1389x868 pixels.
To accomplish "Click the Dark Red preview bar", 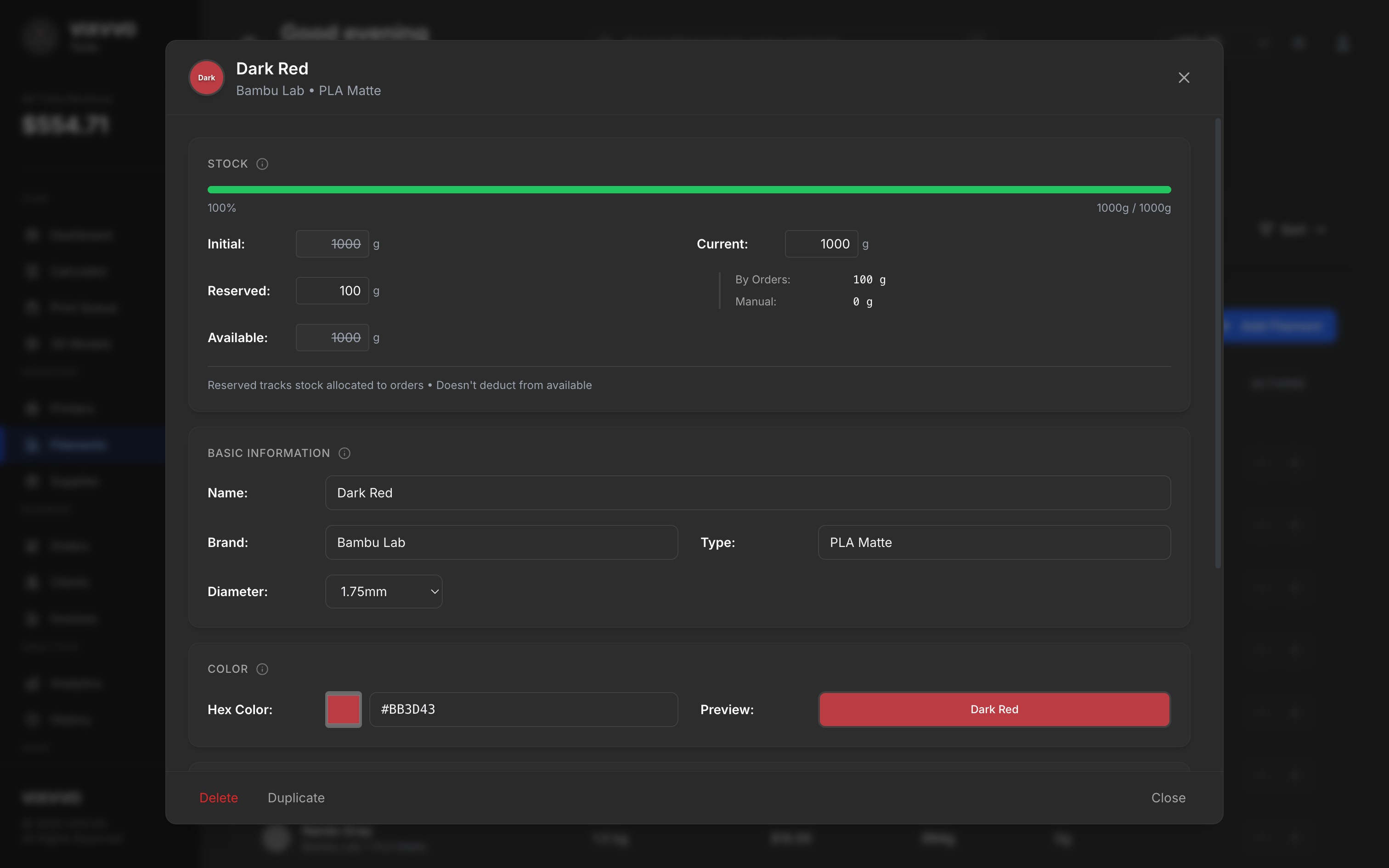I will [994, 710].
